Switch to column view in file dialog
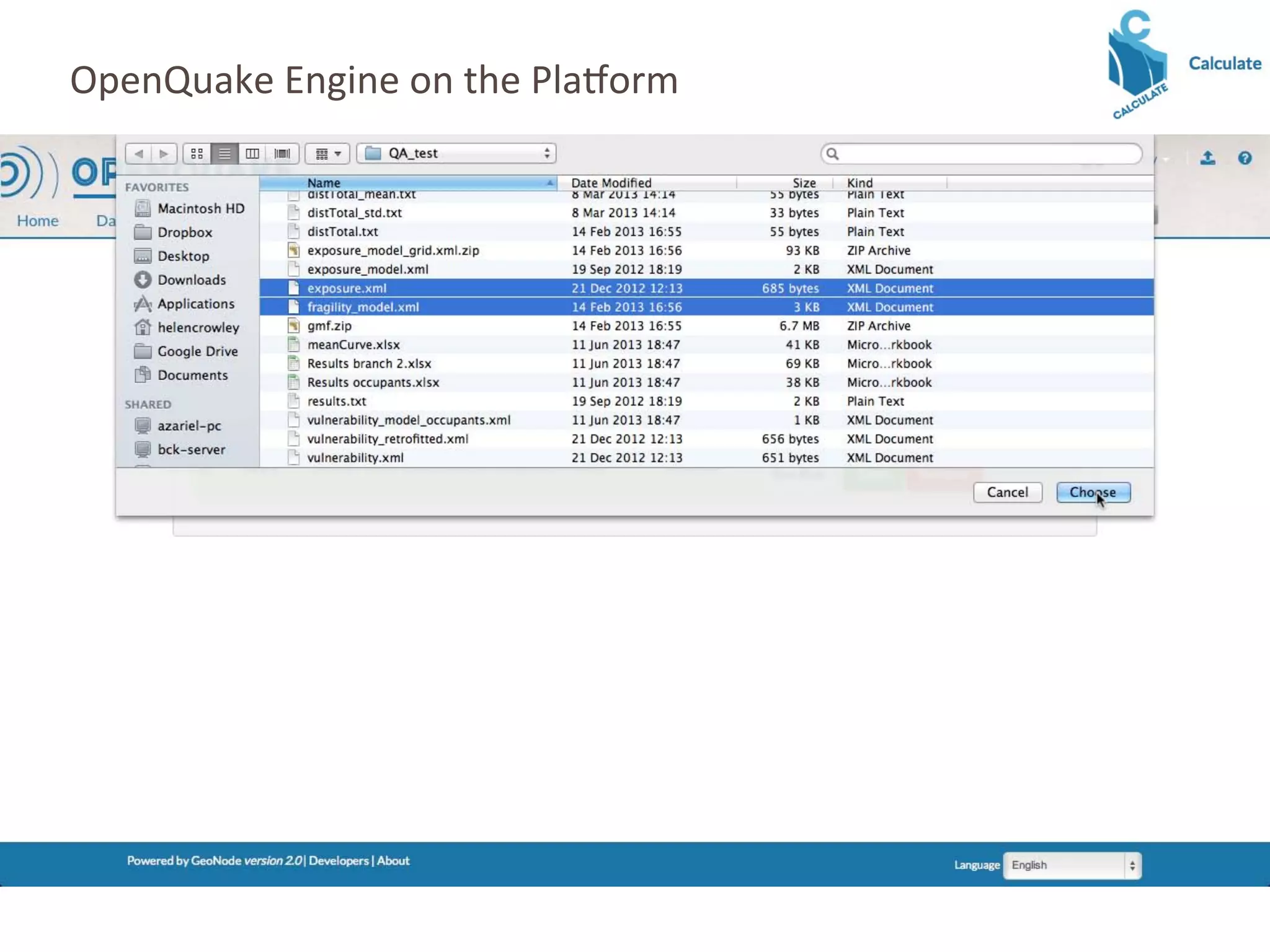1270x952 pixels. pos(252,153)
